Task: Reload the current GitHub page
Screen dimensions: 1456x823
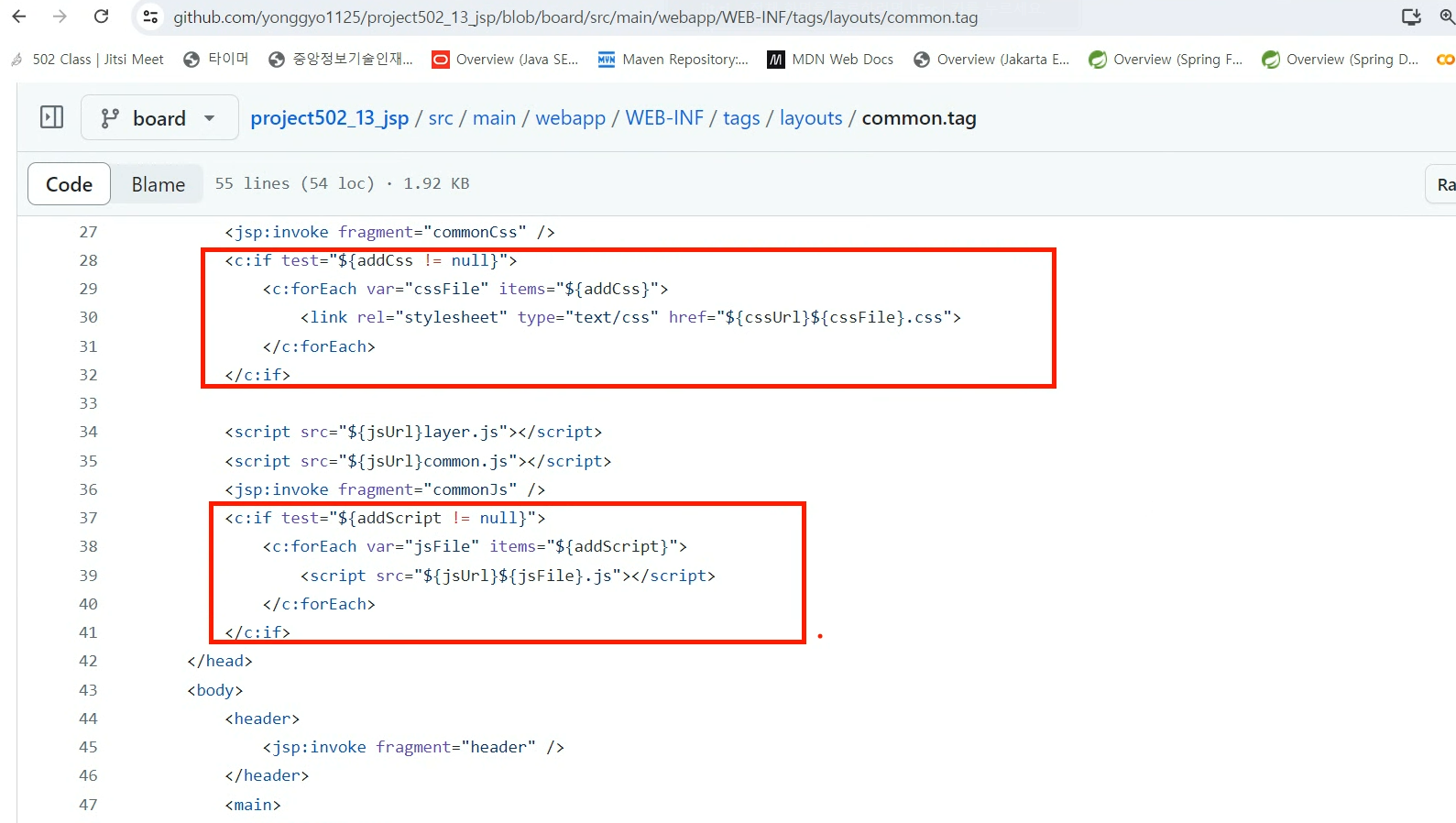Action: (x=102, y=16)
